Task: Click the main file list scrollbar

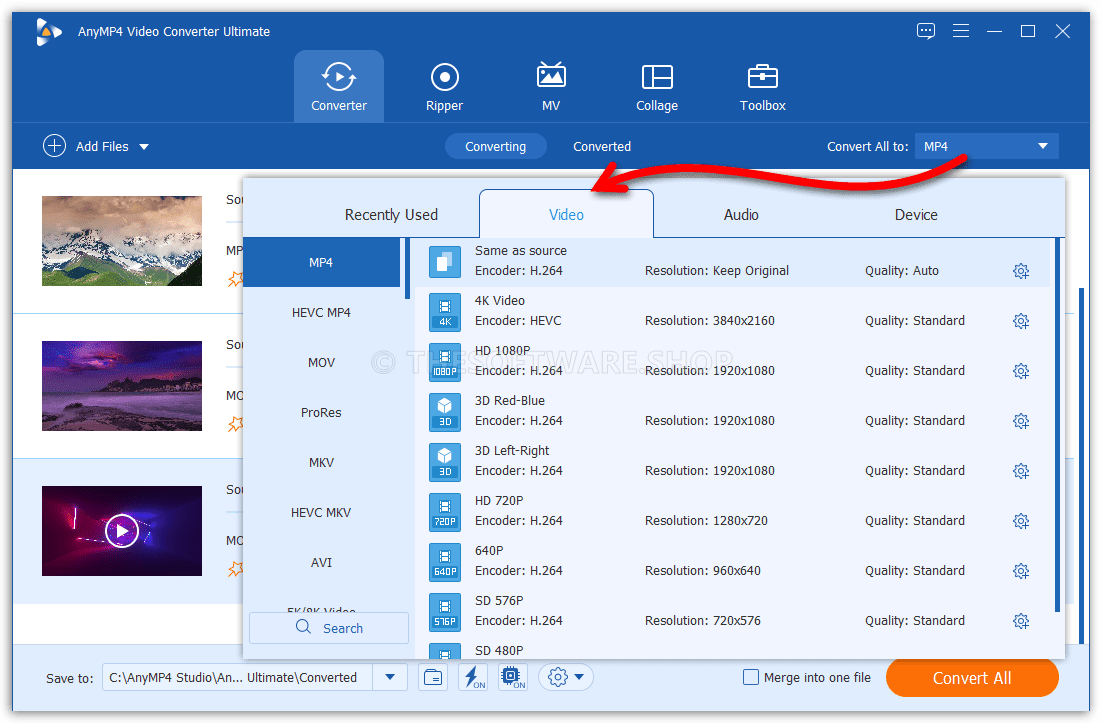Action: point(1081,464)
